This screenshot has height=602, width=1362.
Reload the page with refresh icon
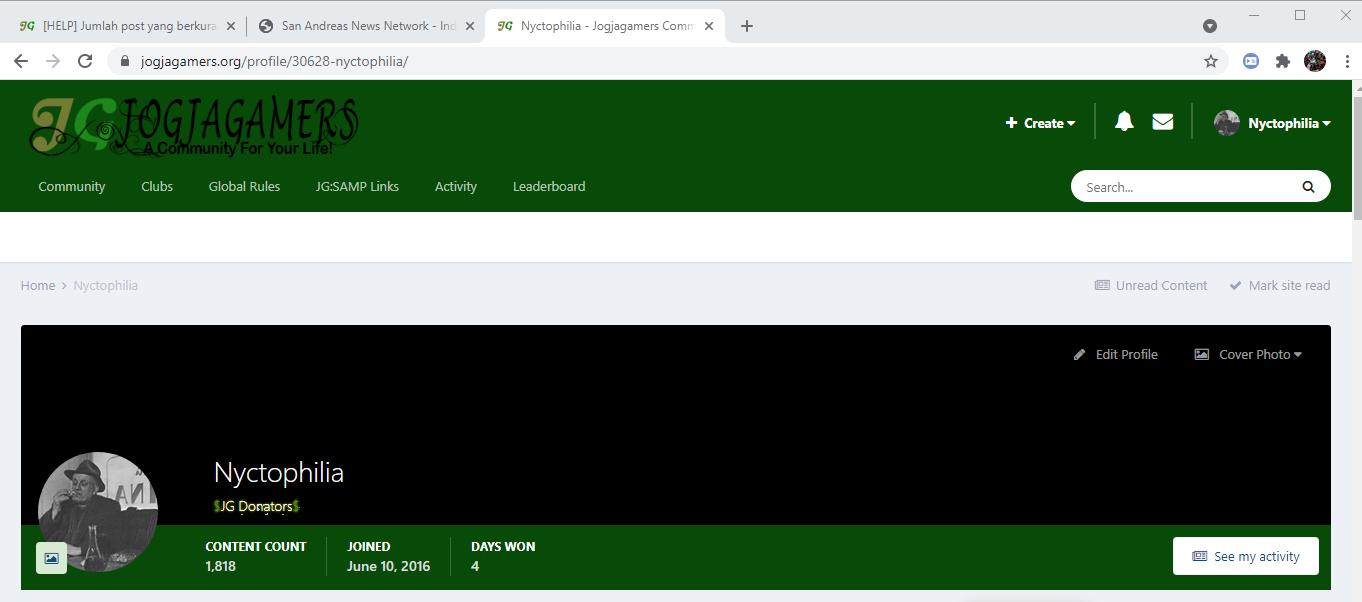[85, 61]
